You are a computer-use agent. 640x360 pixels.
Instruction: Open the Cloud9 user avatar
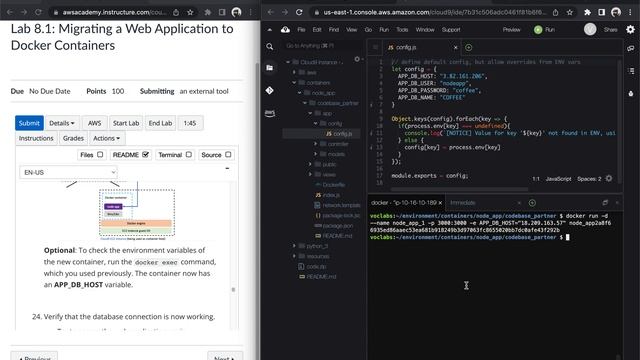point(590,29)
